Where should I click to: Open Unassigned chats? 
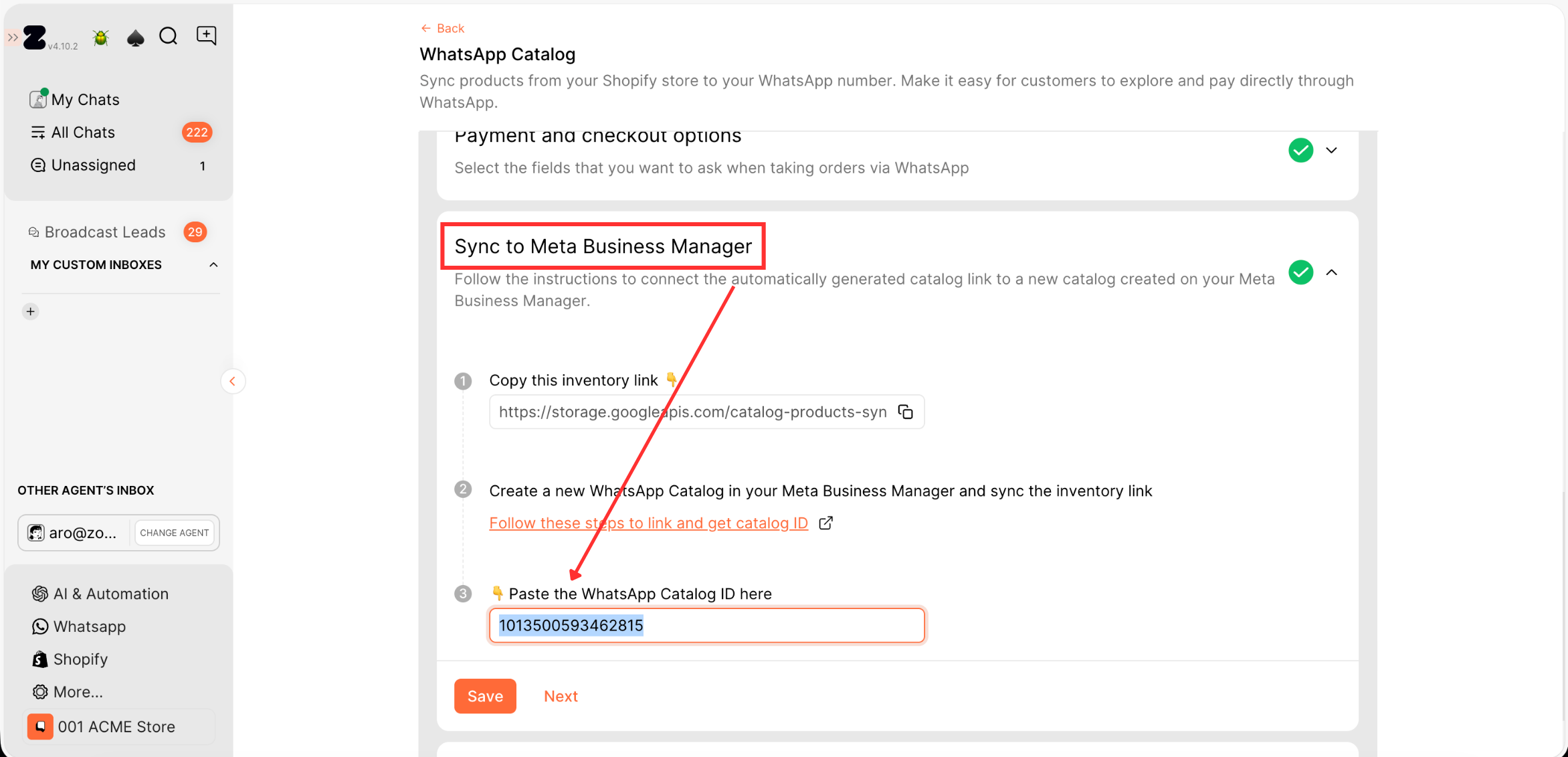[x=93, y=165]
